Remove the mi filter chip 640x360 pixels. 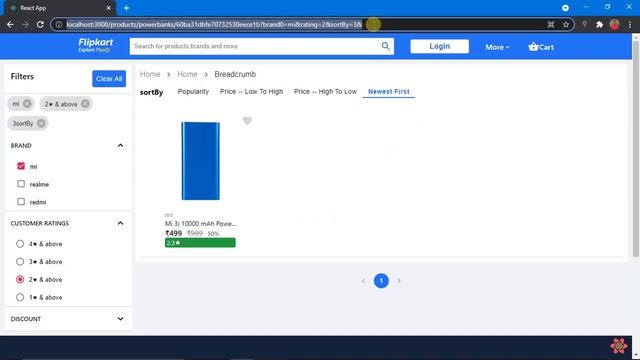pos(27,104)
